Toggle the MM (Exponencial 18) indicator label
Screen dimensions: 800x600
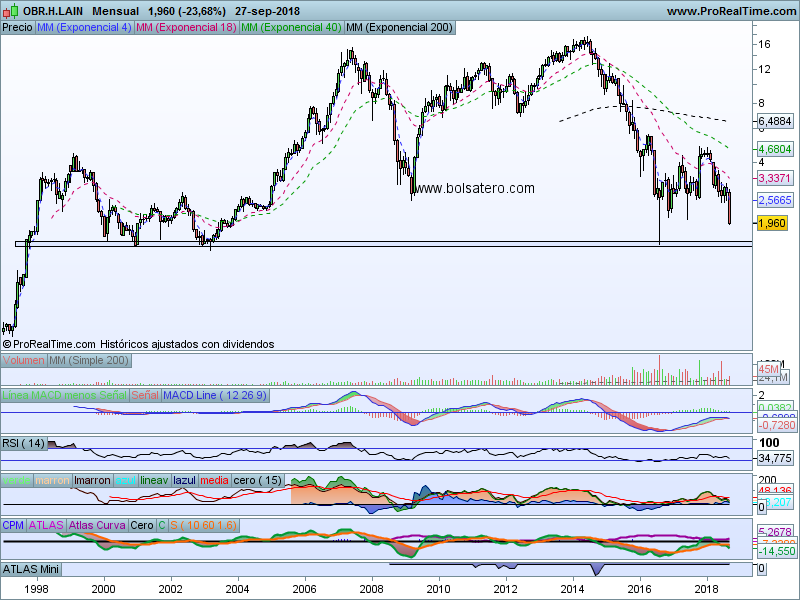pyautogui.click(x=186, y=27)
